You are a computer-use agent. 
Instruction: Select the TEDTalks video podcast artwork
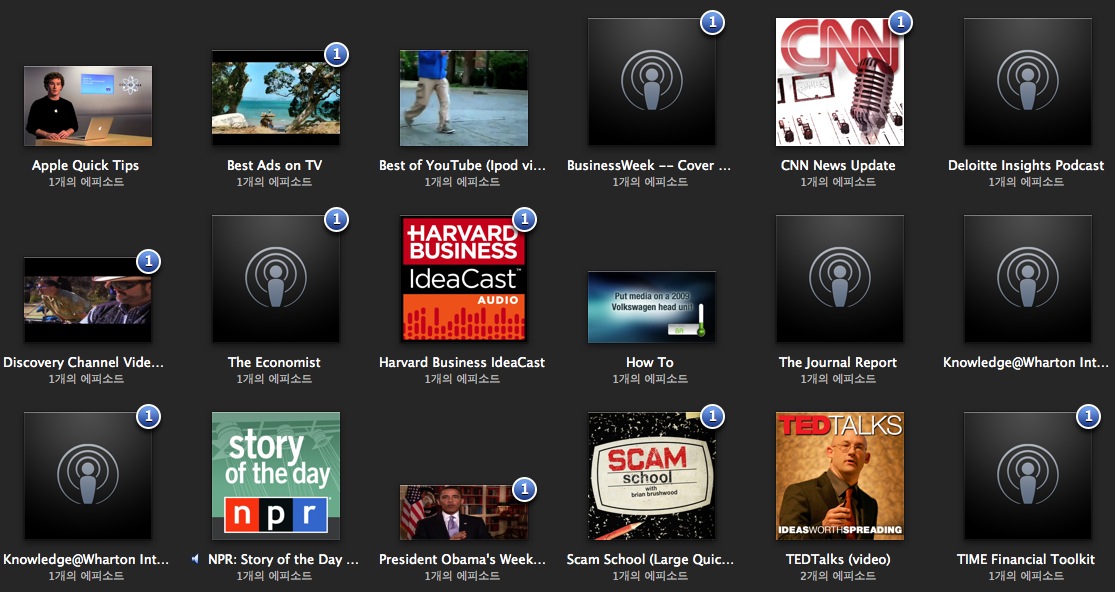click(839, 476)
